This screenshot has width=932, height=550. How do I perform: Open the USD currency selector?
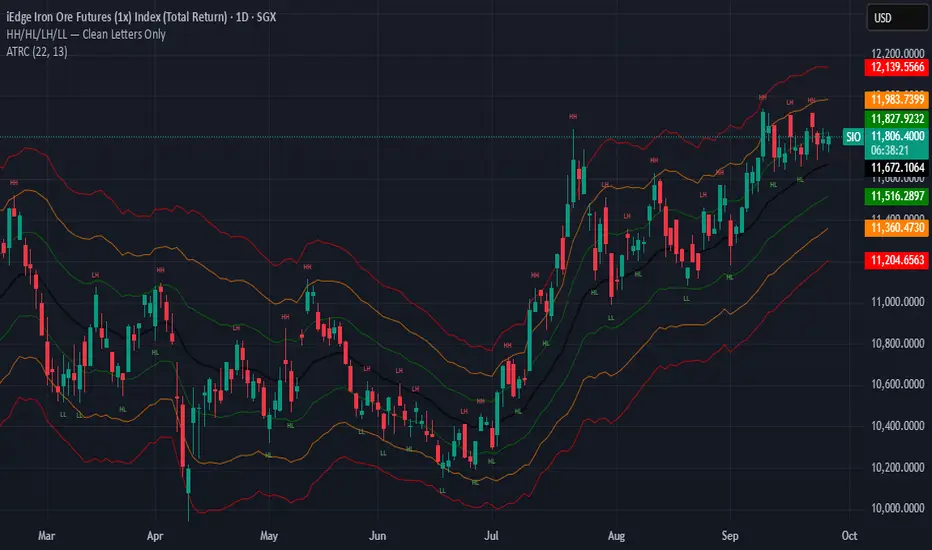tap(897, 18)
